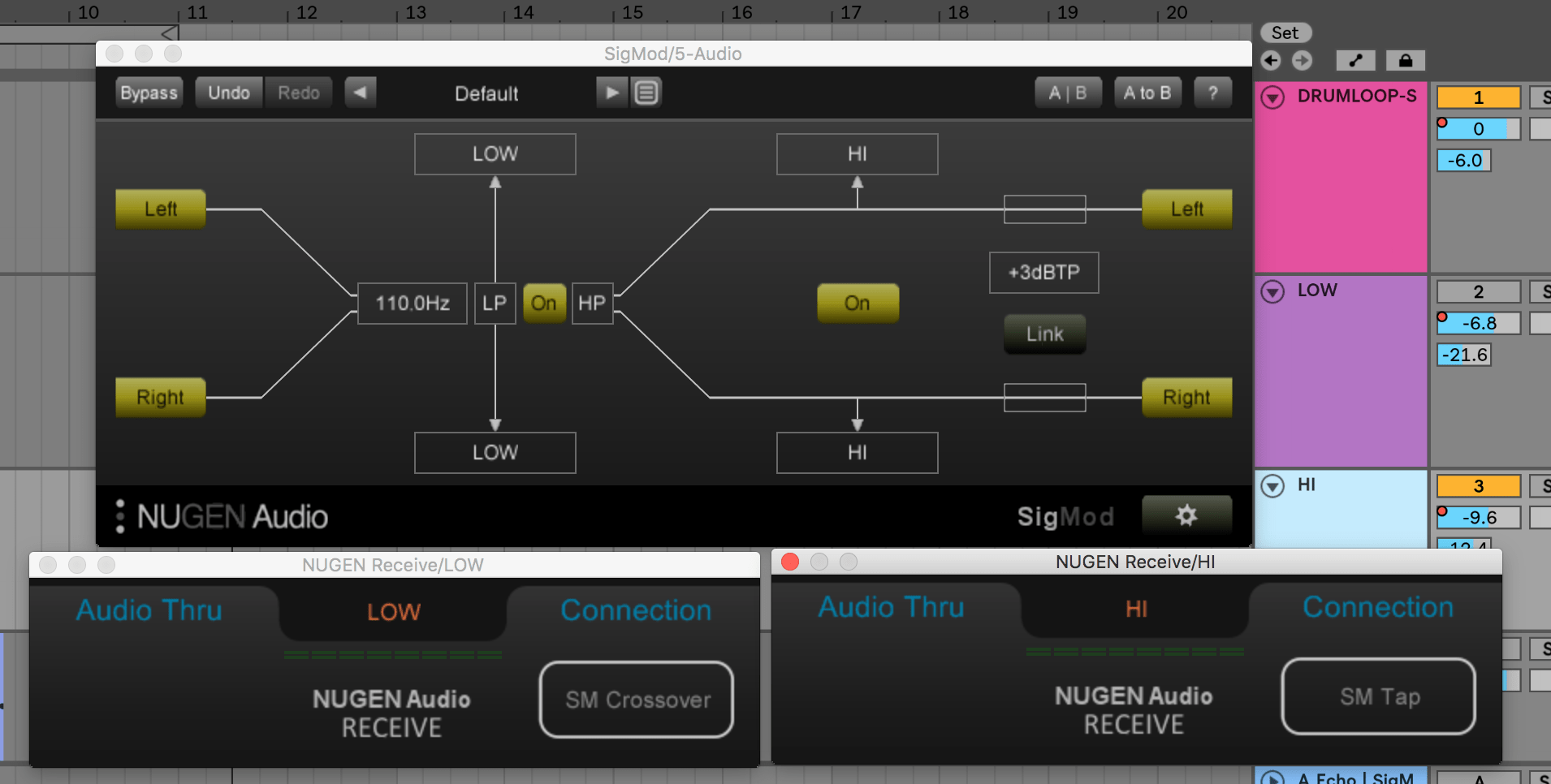Click the back arrow below Set button
Image resolution: width=1551 pixels, height=784 pixels.
tap(1271, 61)
